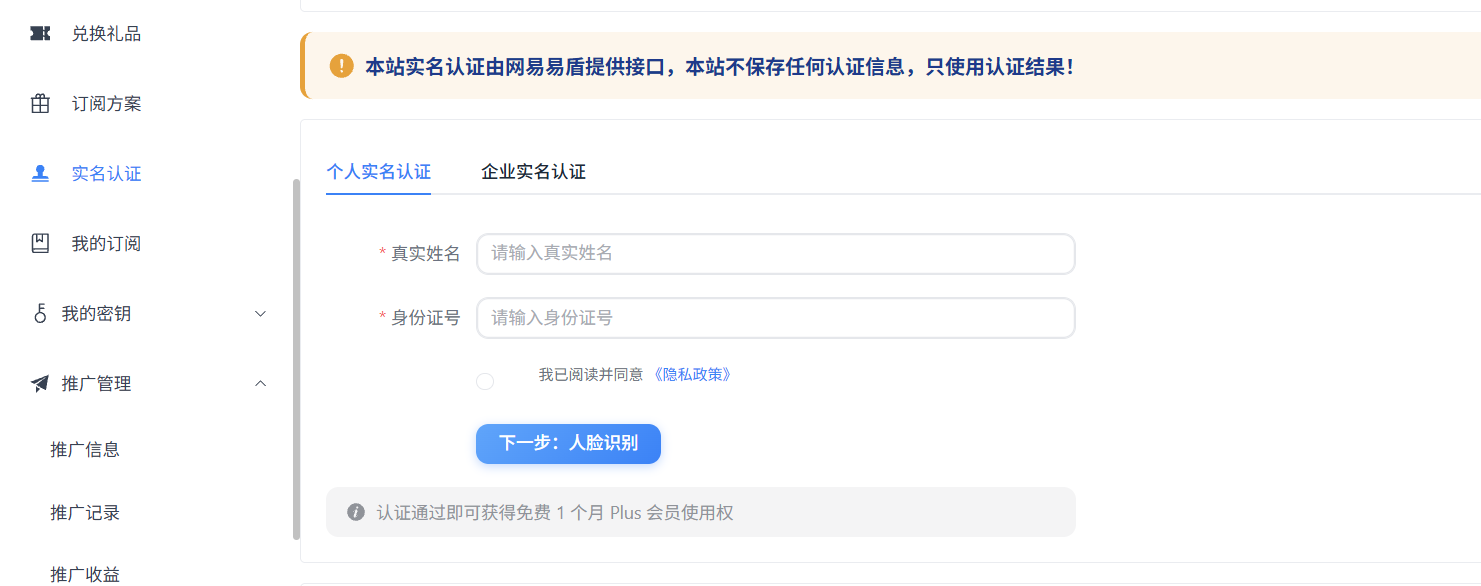Click the text 认证通过即可获得免费 1 个月 Plus 会员使用权
Screen dimensions: 1481x586
pos(555,513)
